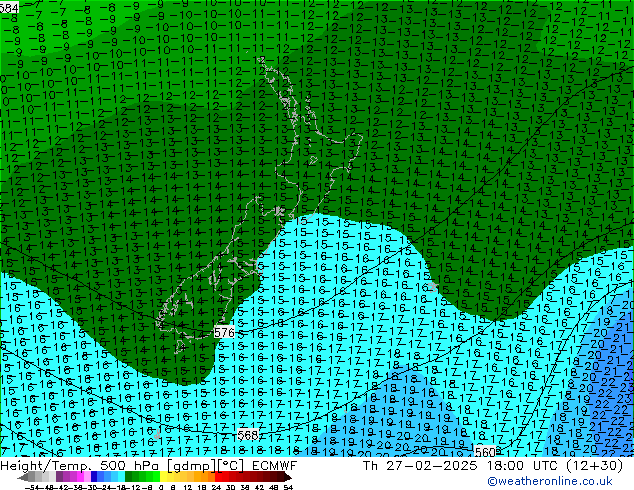The image size is (634, 490).
Task: Click the ECMWF model label
Action: tap(275, 466)
